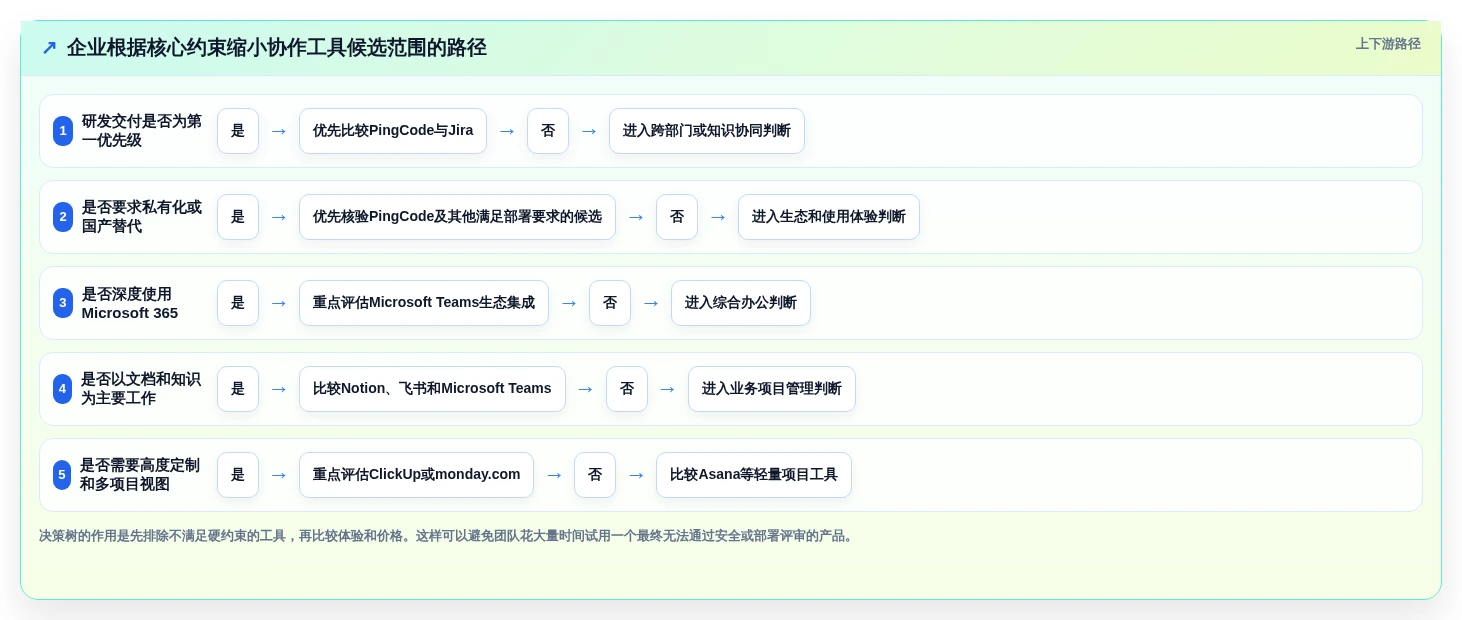Open the 进入业务项目管理判断 chip

[x=772, y=389]
